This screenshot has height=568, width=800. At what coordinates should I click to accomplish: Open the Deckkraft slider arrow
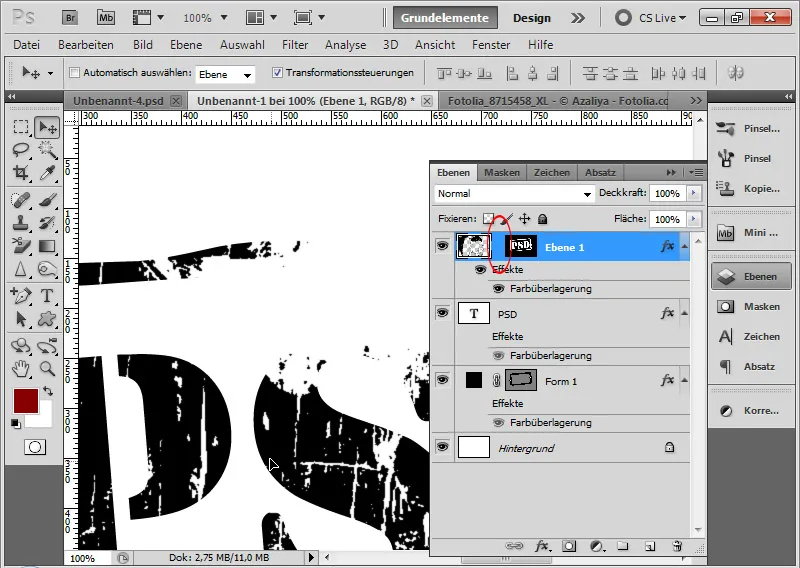point(693,193)
